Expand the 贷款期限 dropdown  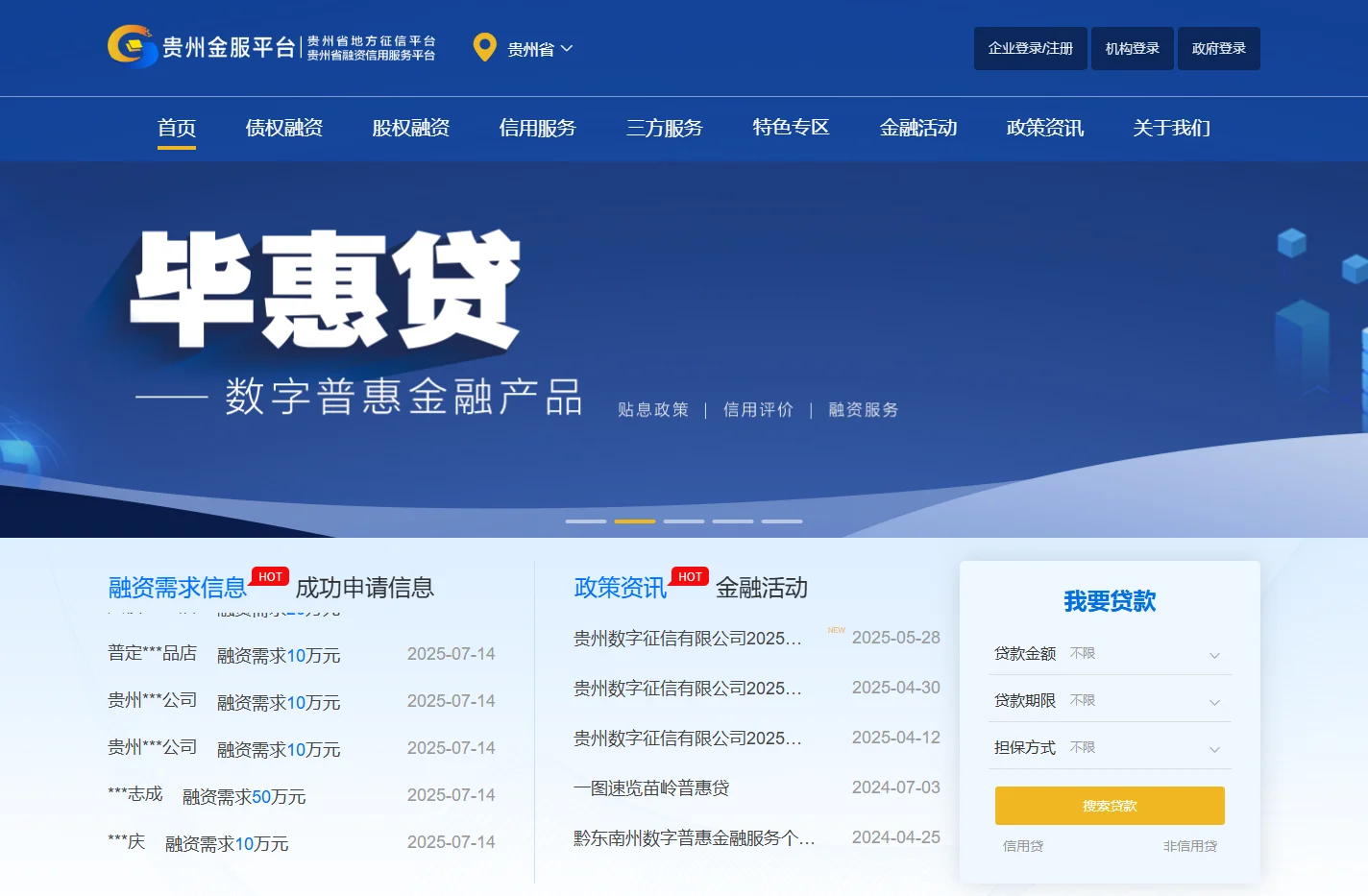pos(1110,700)
